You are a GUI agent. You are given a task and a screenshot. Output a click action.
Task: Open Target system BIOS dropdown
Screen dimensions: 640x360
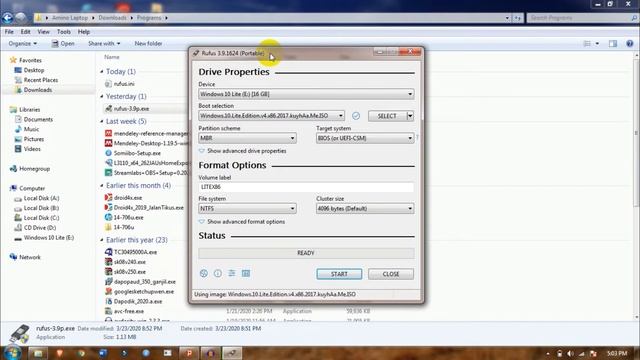pyautogui.click(x=365, y=138)
